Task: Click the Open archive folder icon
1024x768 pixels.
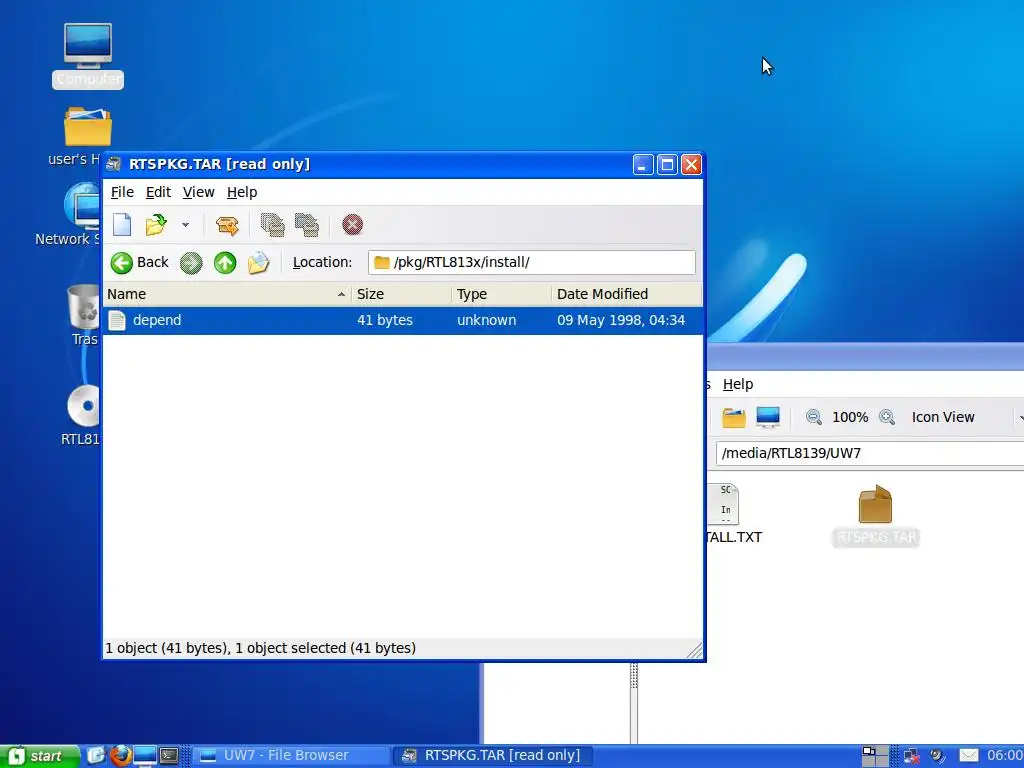Action: (x=155, y=225)
